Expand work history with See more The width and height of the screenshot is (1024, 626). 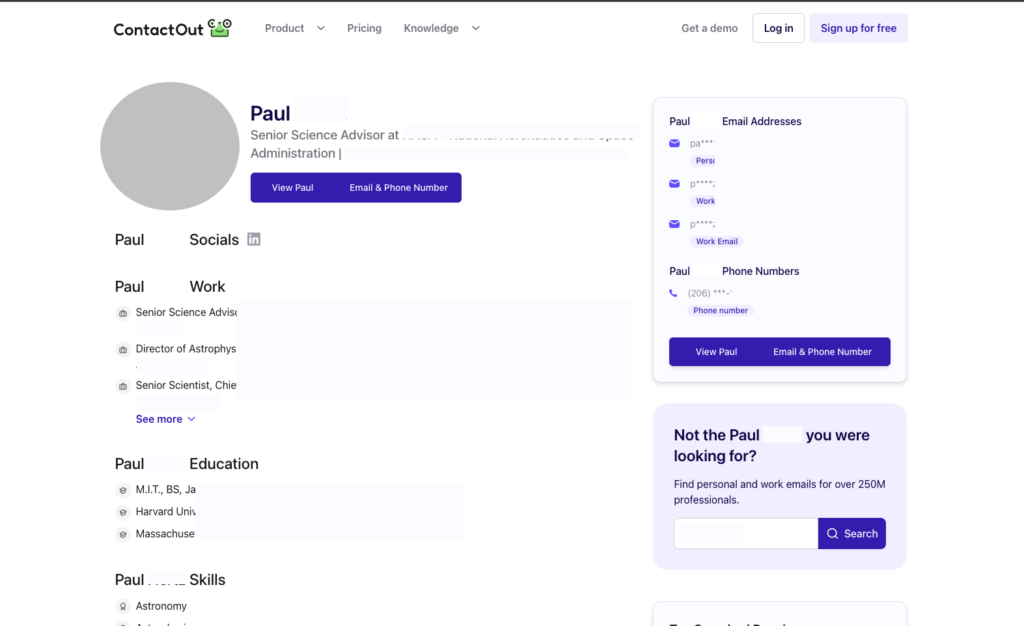point(165,419)
